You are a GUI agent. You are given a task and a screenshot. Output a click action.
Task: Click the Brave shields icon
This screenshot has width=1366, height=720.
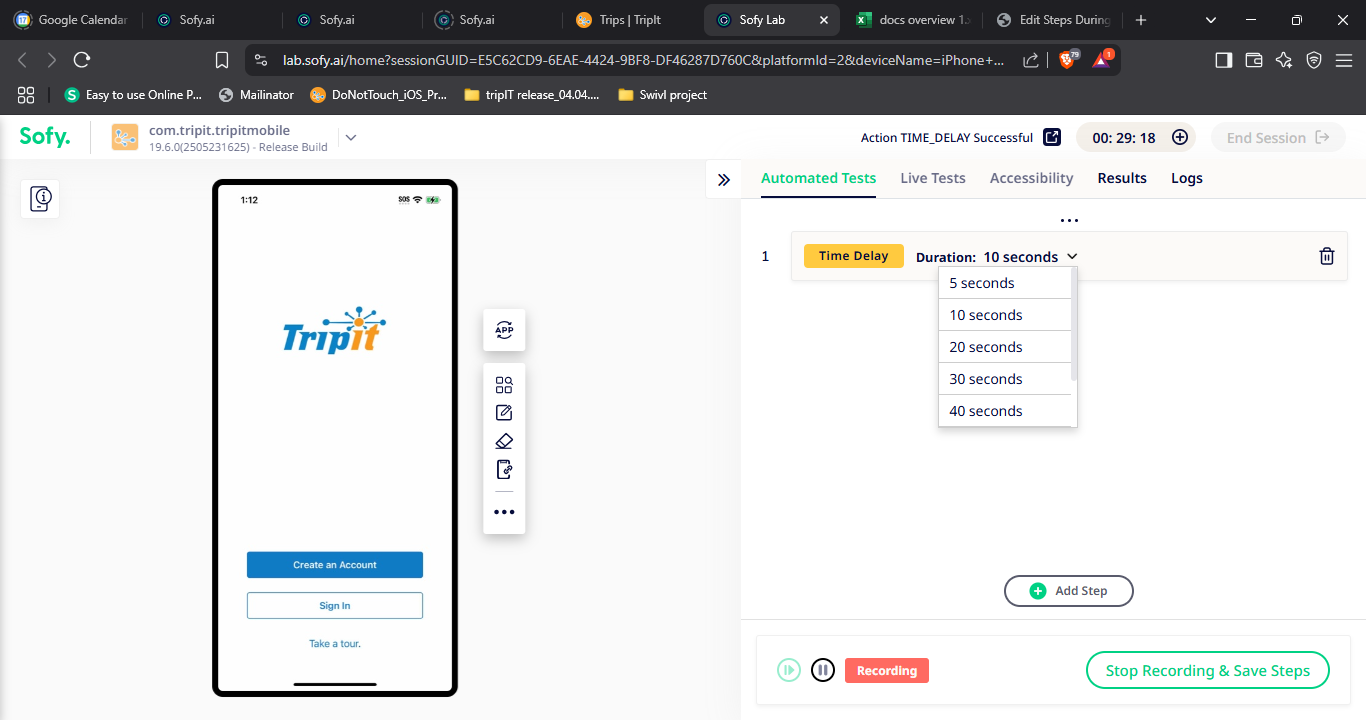pos(1068,59)
